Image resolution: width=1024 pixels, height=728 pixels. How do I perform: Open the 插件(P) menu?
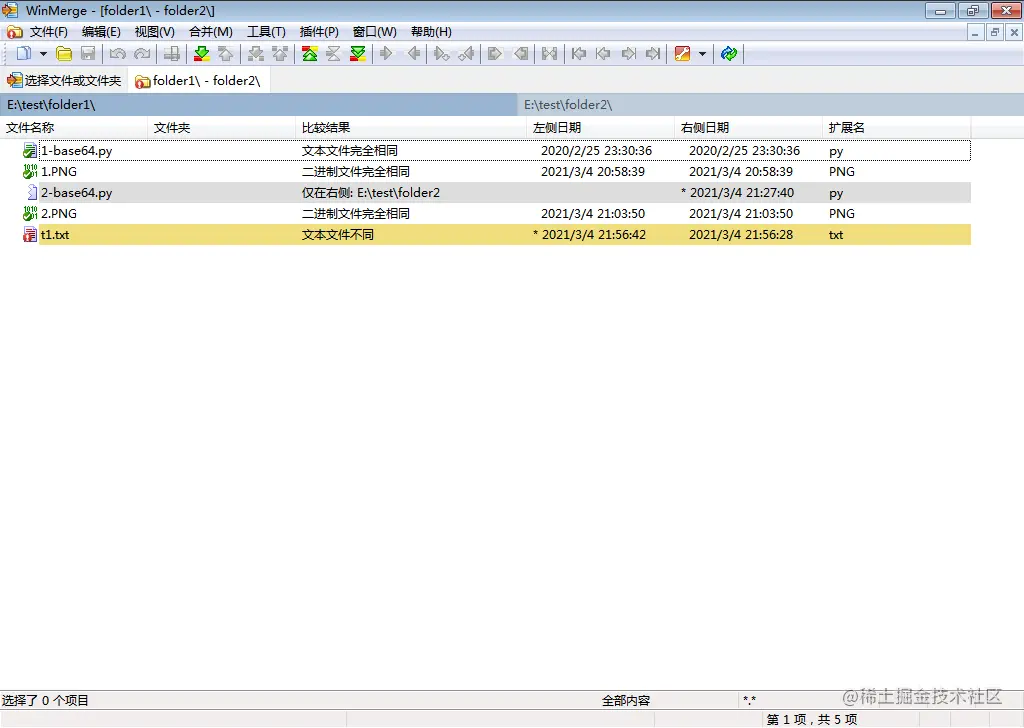[319, 32]
